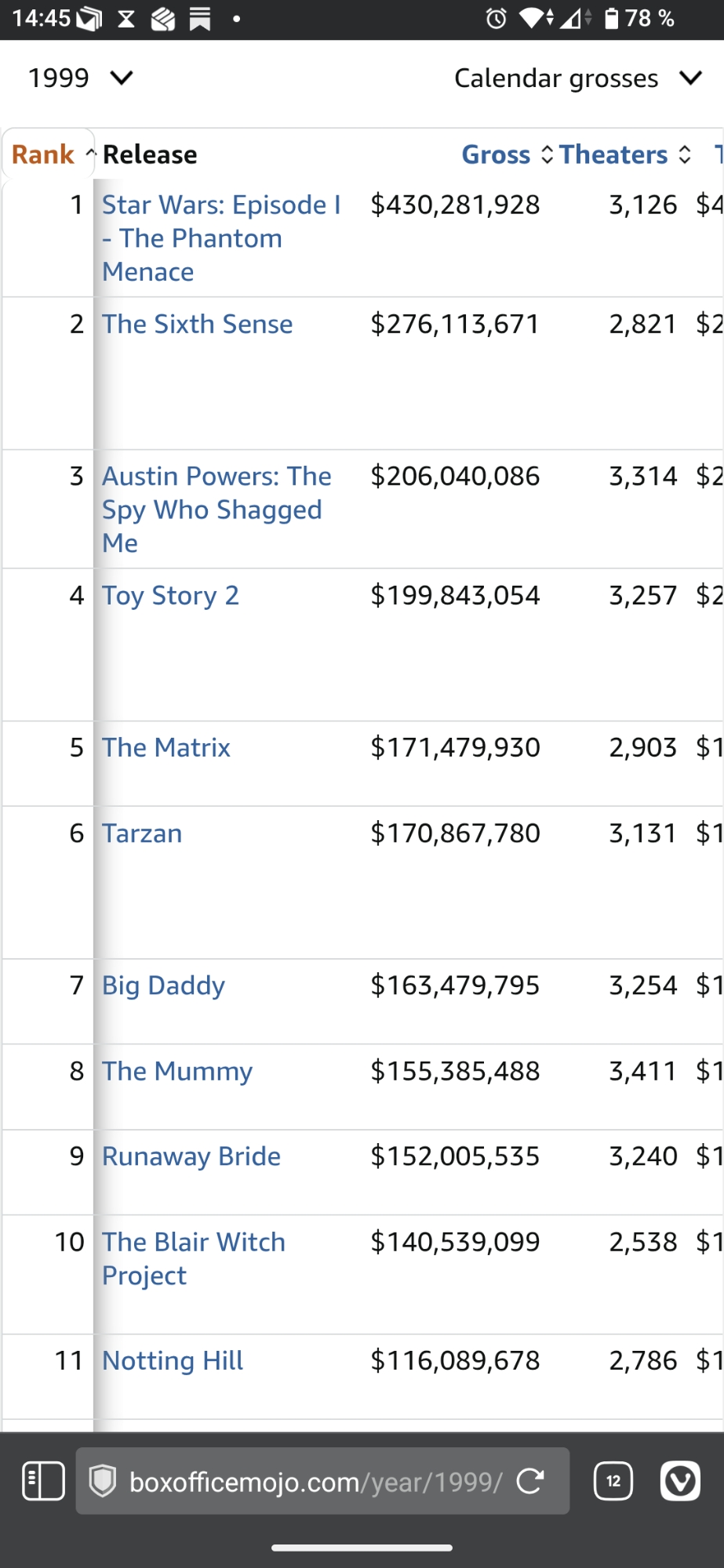The image size is (724, 1568).
Task: Open The Sixth Sense link
Action: (197, 324)
